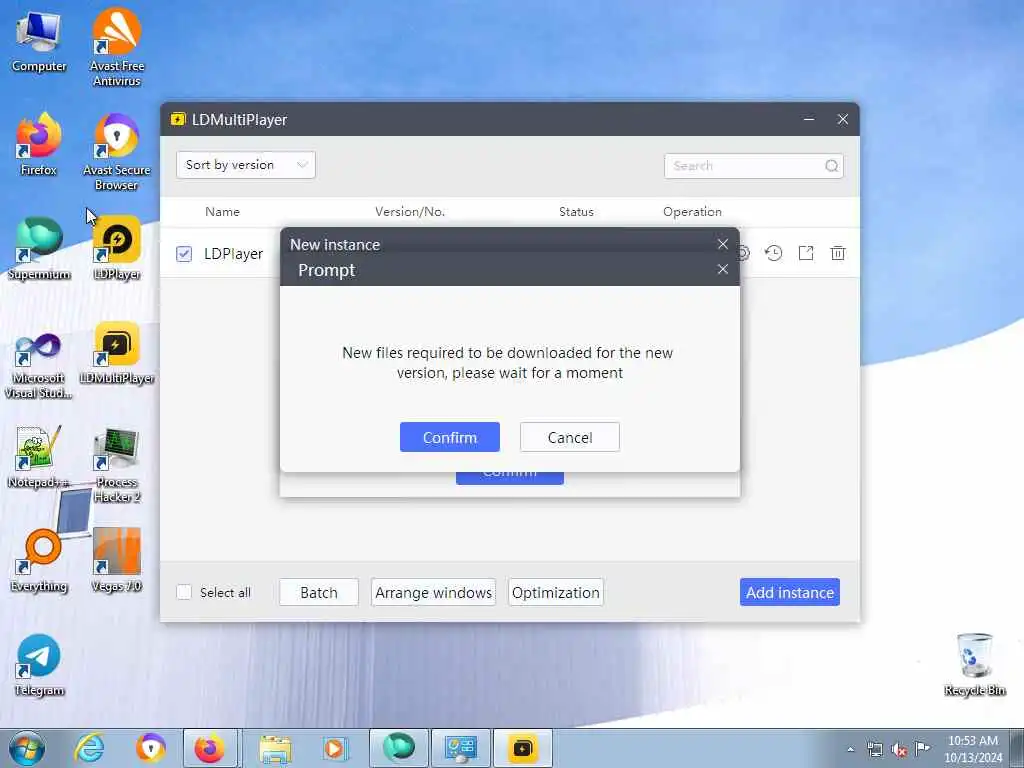Image resolution: width=1024 pixels, height=768 pixels.
Task: Delete the LDPlayer instance with trash icon
Action: pos(838,253)
